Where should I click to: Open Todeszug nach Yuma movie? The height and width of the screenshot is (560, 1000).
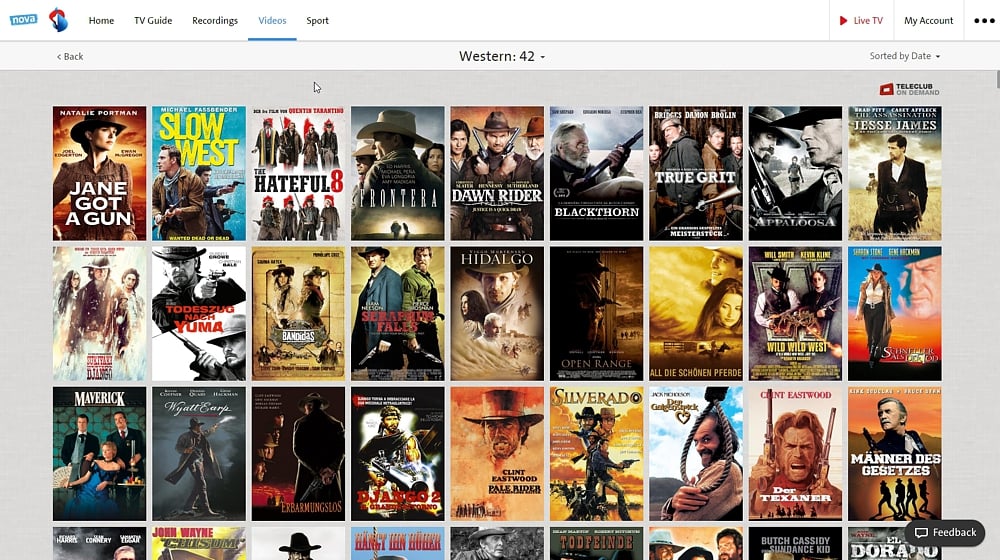pos(199,314)
